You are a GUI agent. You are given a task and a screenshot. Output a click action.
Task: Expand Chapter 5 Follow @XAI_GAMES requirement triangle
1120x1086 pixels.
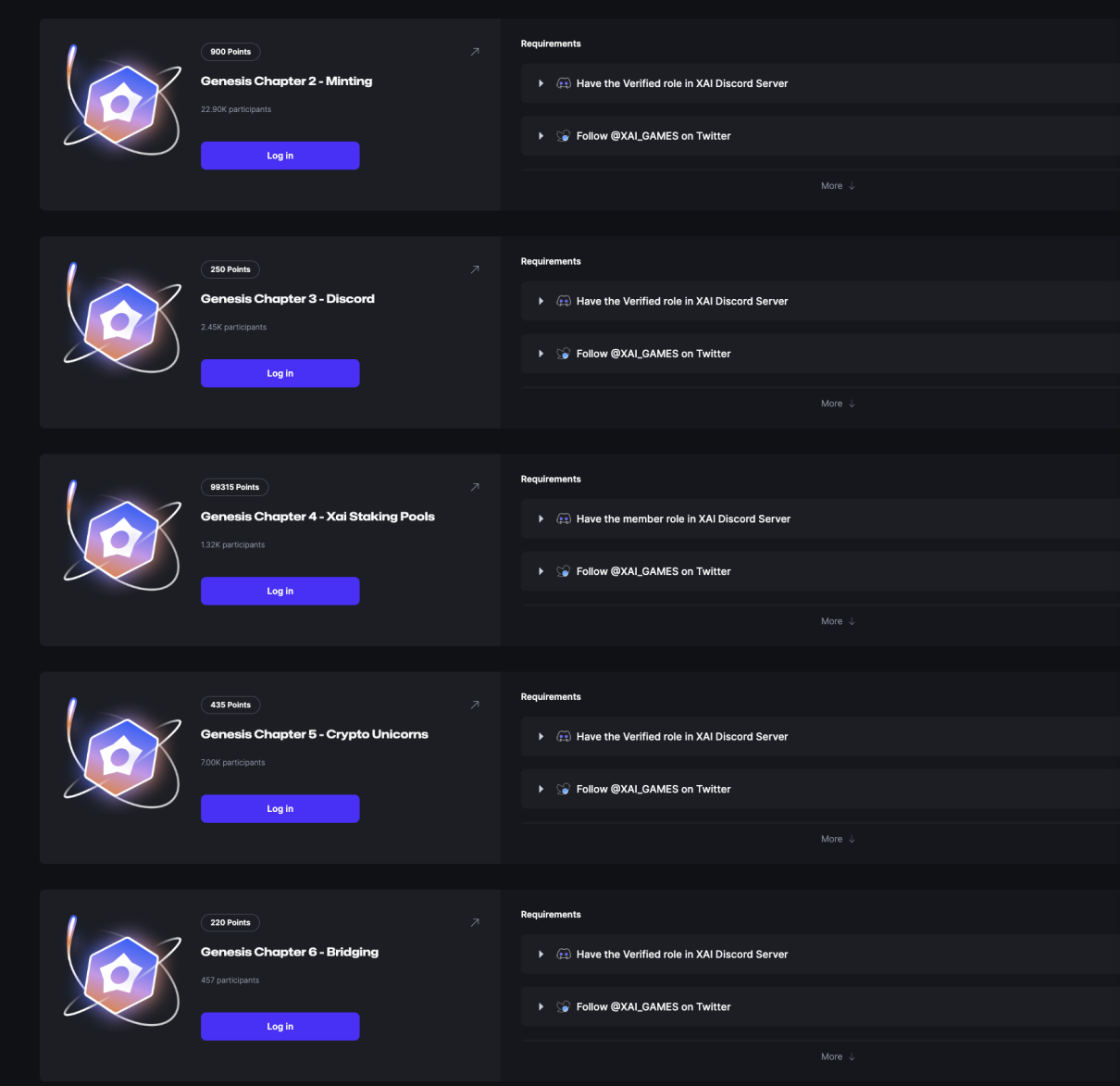541,789
